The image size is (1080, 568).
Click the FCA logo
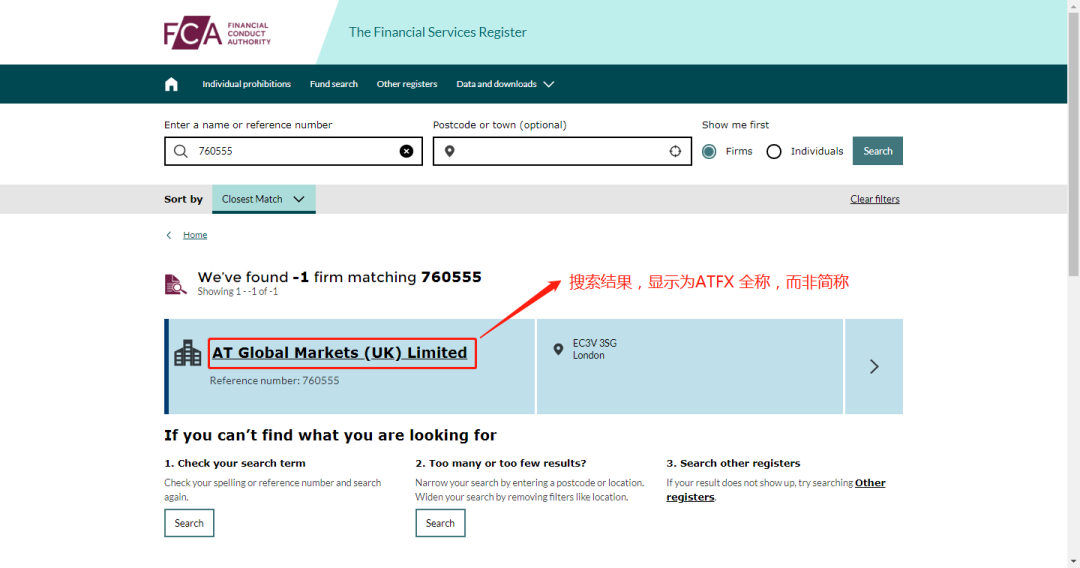click(217, 33)
